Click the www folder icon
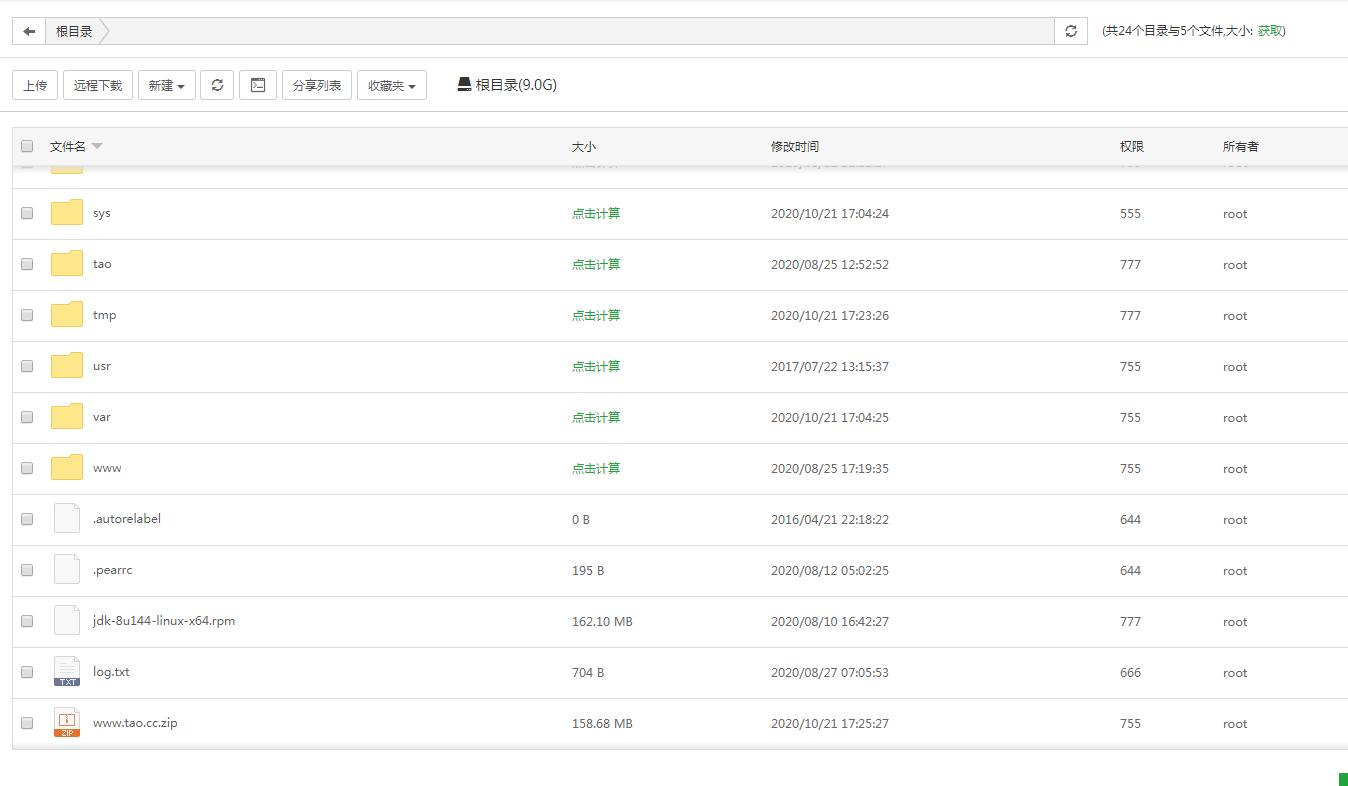The height and width of the screenshot is (786, 1348). (x=67, y=468)
